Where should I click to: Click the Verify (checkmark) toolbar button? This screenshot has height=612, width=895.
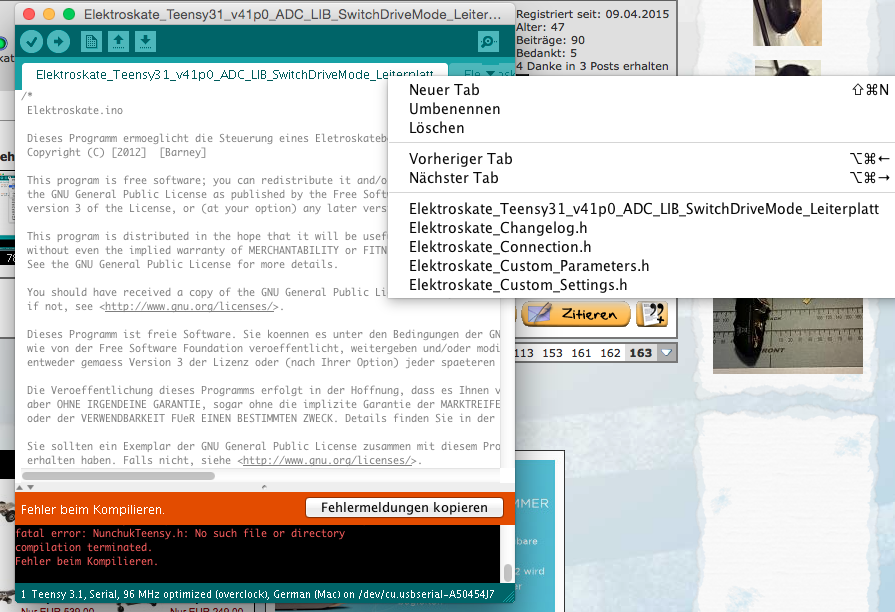point(31,41)
